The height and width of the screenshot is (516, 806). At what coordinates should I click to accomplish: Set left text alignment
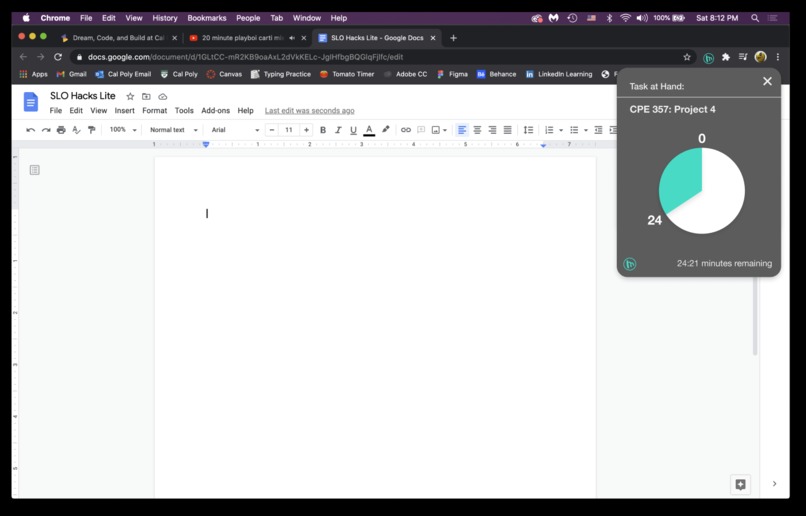tap(462, 130)
